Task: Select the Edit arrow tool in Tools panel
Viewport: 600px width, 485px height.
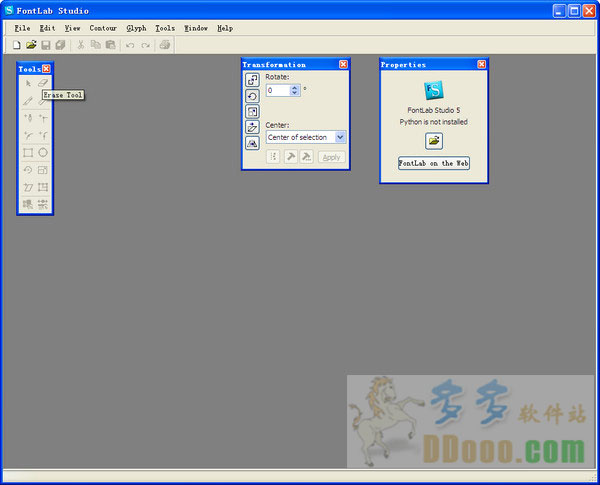Action: click(28, 83)
